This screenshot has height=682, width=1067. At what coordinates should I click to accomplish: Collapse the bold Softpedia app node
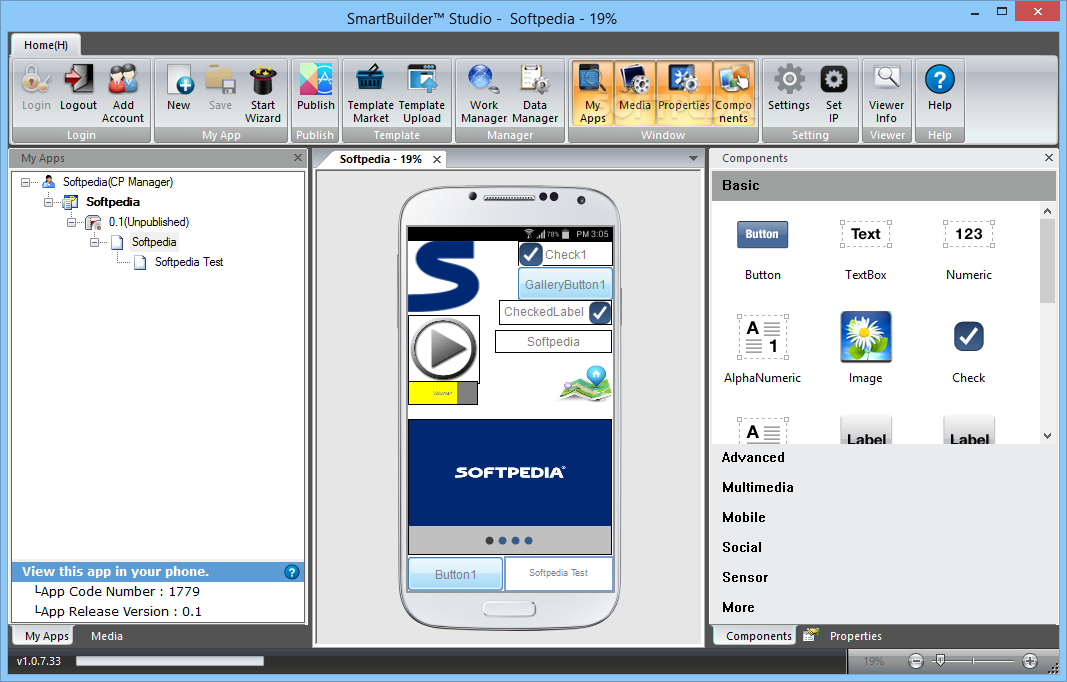tap(48, 202)
